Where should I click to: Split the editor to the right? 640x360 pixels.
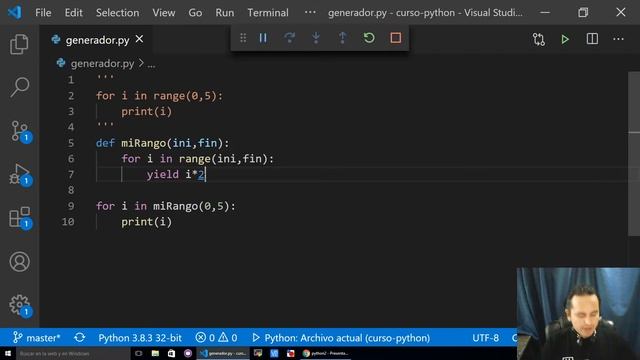tap(592, 39)
